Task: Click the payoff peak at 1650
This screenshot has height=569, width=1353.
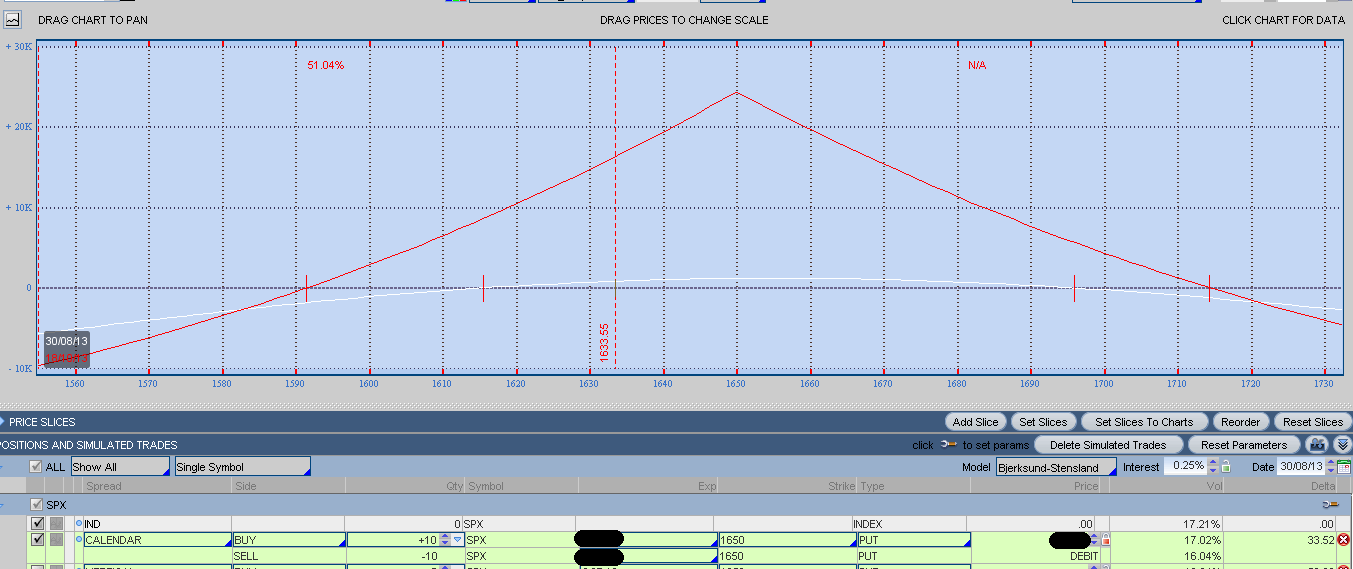Action: tap(737, 93)
